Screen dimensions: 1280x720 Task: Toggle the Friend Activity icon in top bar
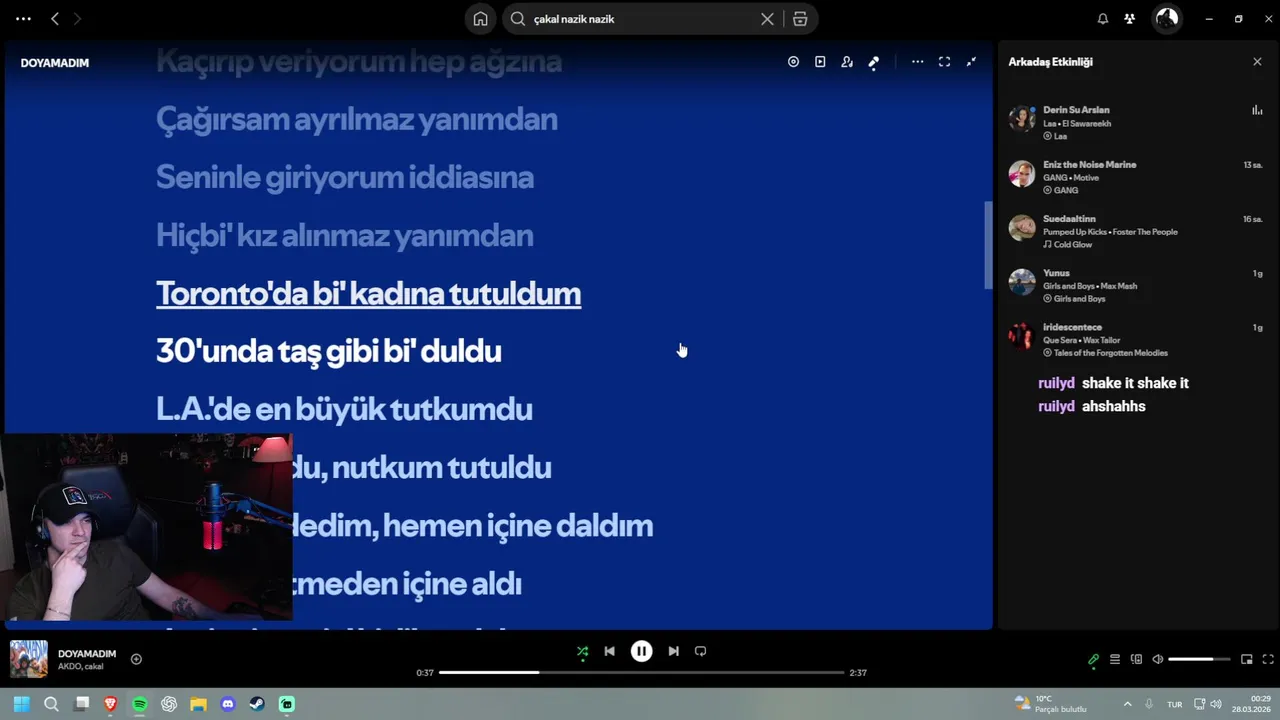(1129, 19)
